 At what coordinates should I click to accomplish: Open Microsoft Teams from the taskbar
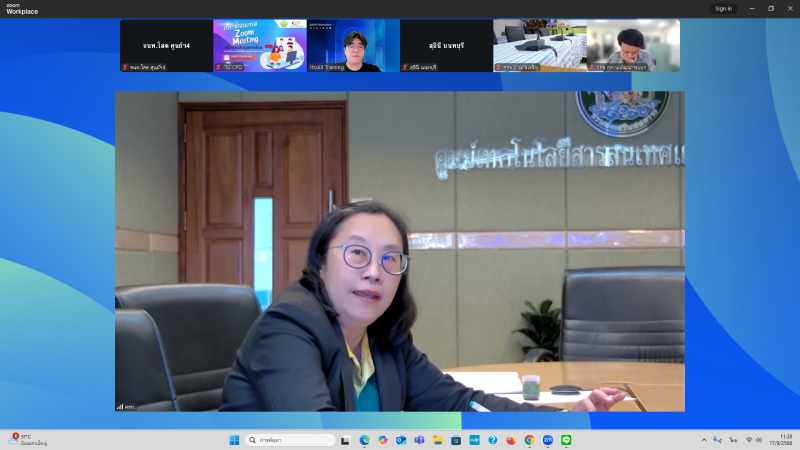click(x=419, y=440)
